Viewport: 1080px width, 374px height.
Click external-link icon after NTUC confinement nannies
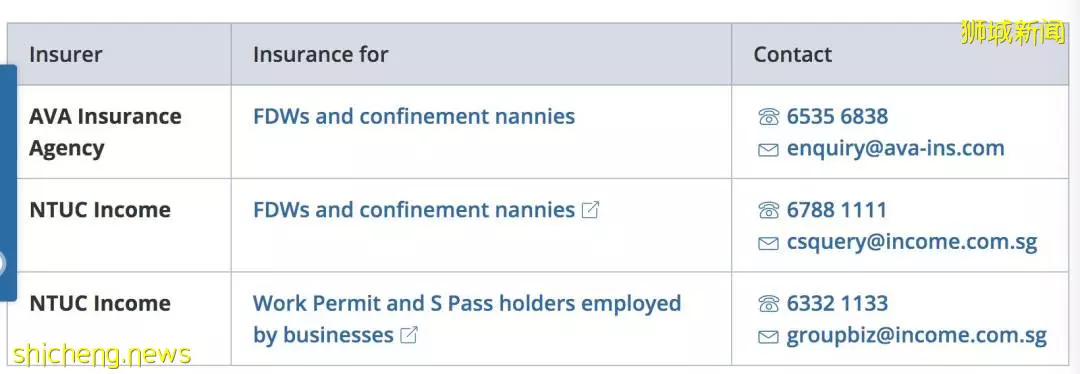click(x=590, y=209)
